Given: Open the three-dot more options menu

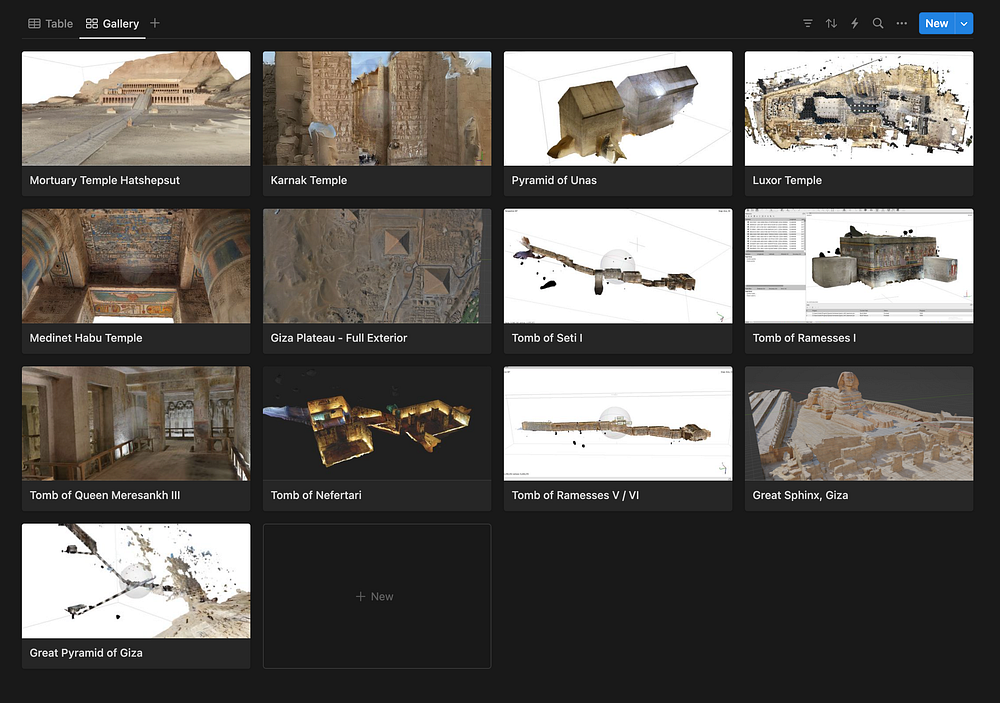Looking at the screenshot, I should click(x=902, y=24).
